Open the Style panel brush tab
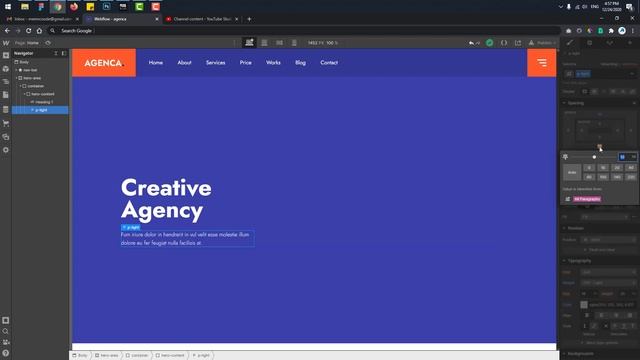Screen dimensions: 640x360 [570, 43]
